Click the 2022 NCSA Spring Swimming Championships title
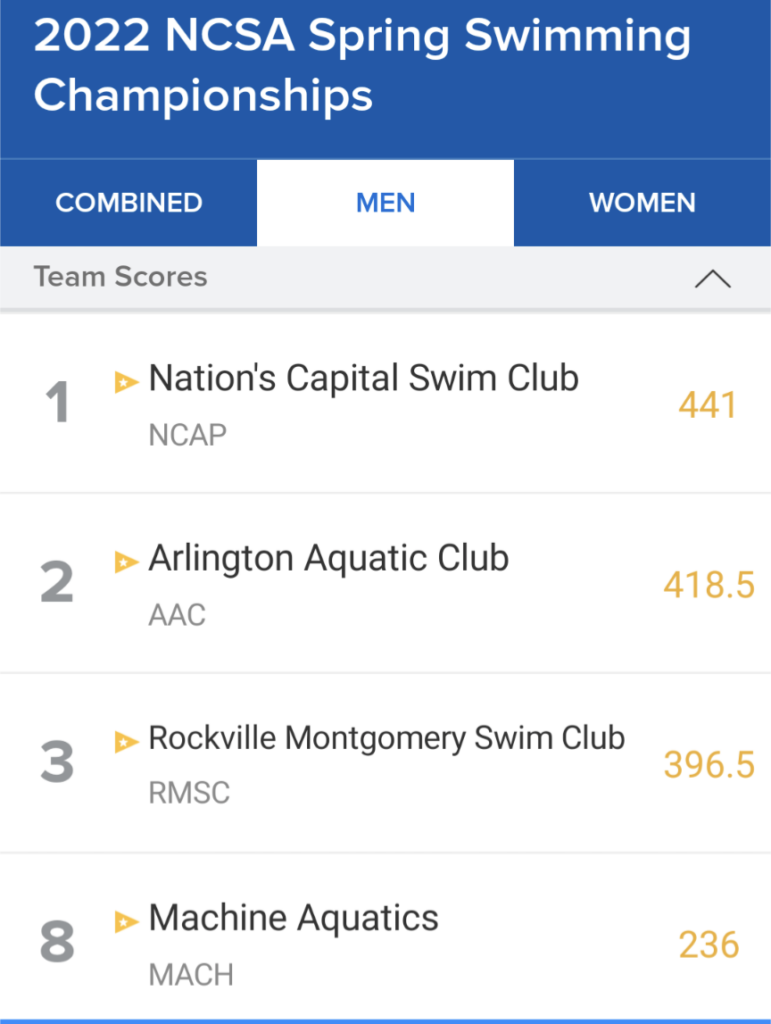Image resolution: width=771 pixels, height=1024 pixels. [x=362, y=65]
